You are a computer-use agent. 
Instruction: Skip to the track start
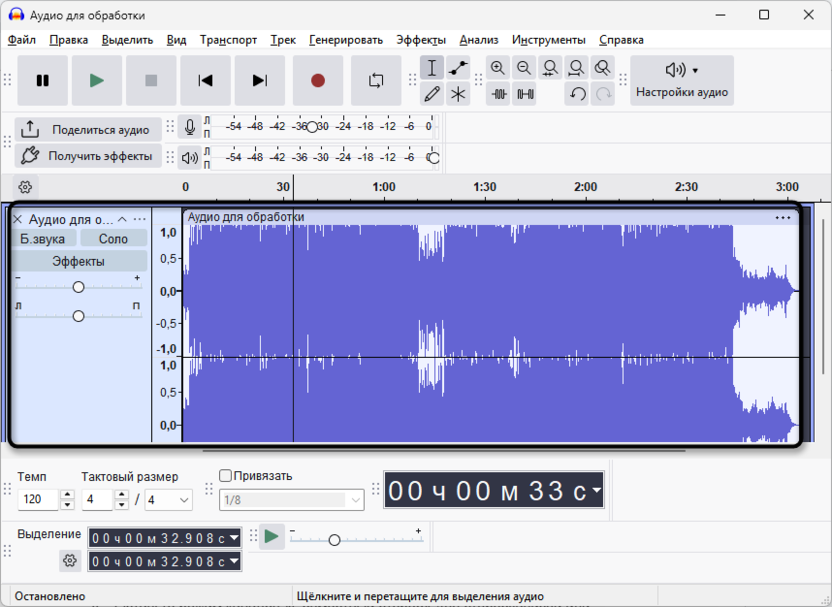click(205, 80)
